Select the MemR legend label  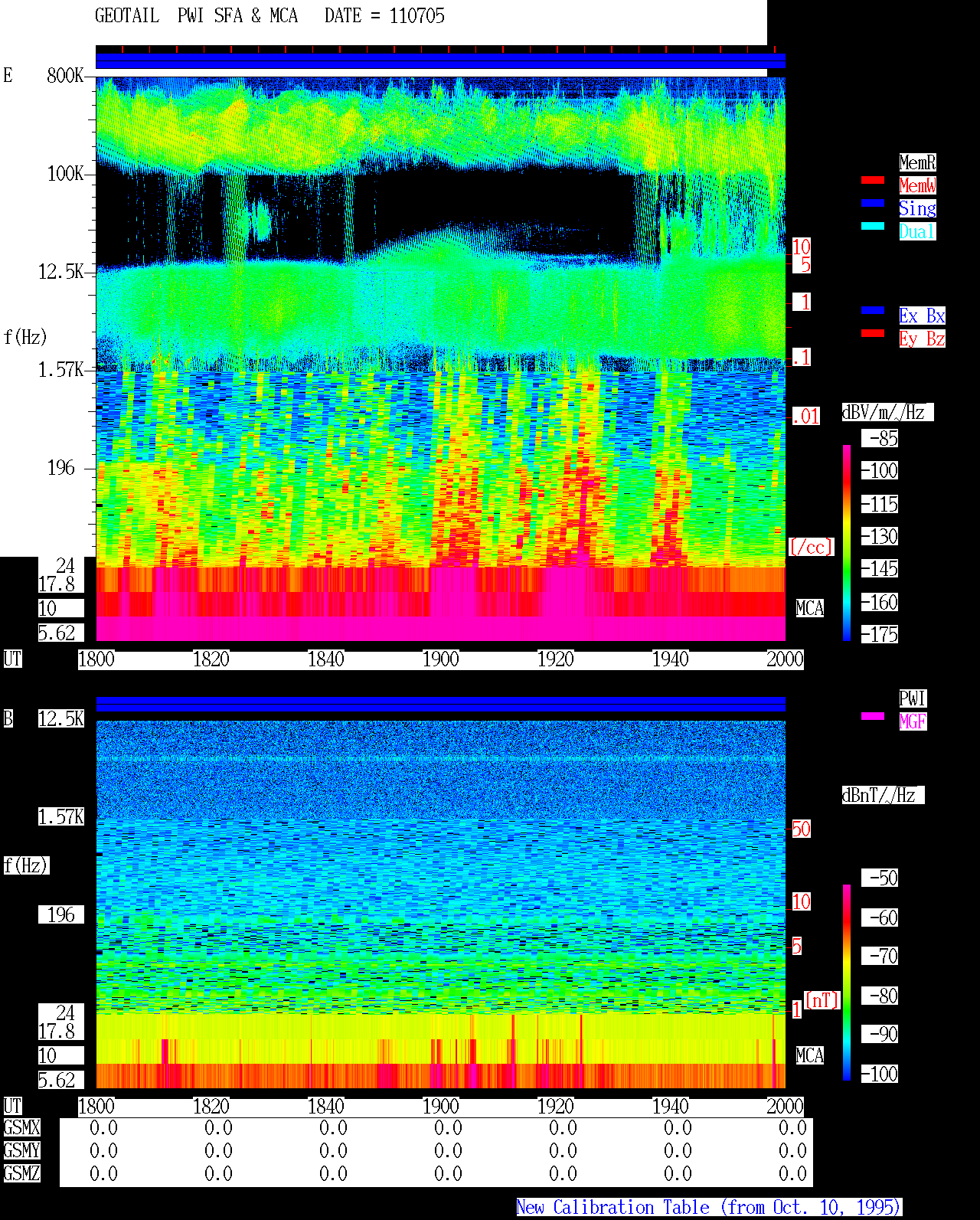pos(917,162)
